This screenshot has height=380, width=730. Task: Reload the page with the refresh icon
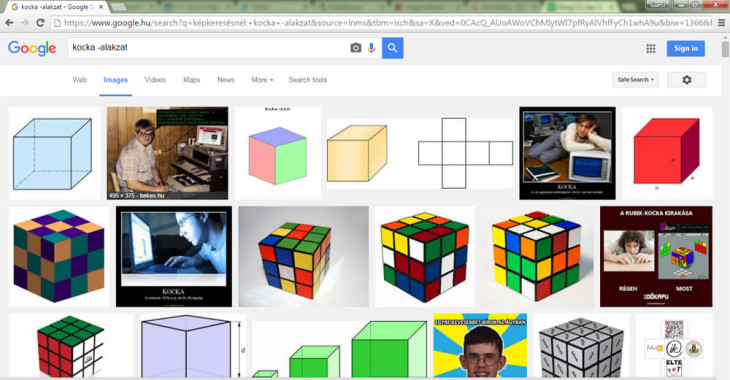click(41, 23)
